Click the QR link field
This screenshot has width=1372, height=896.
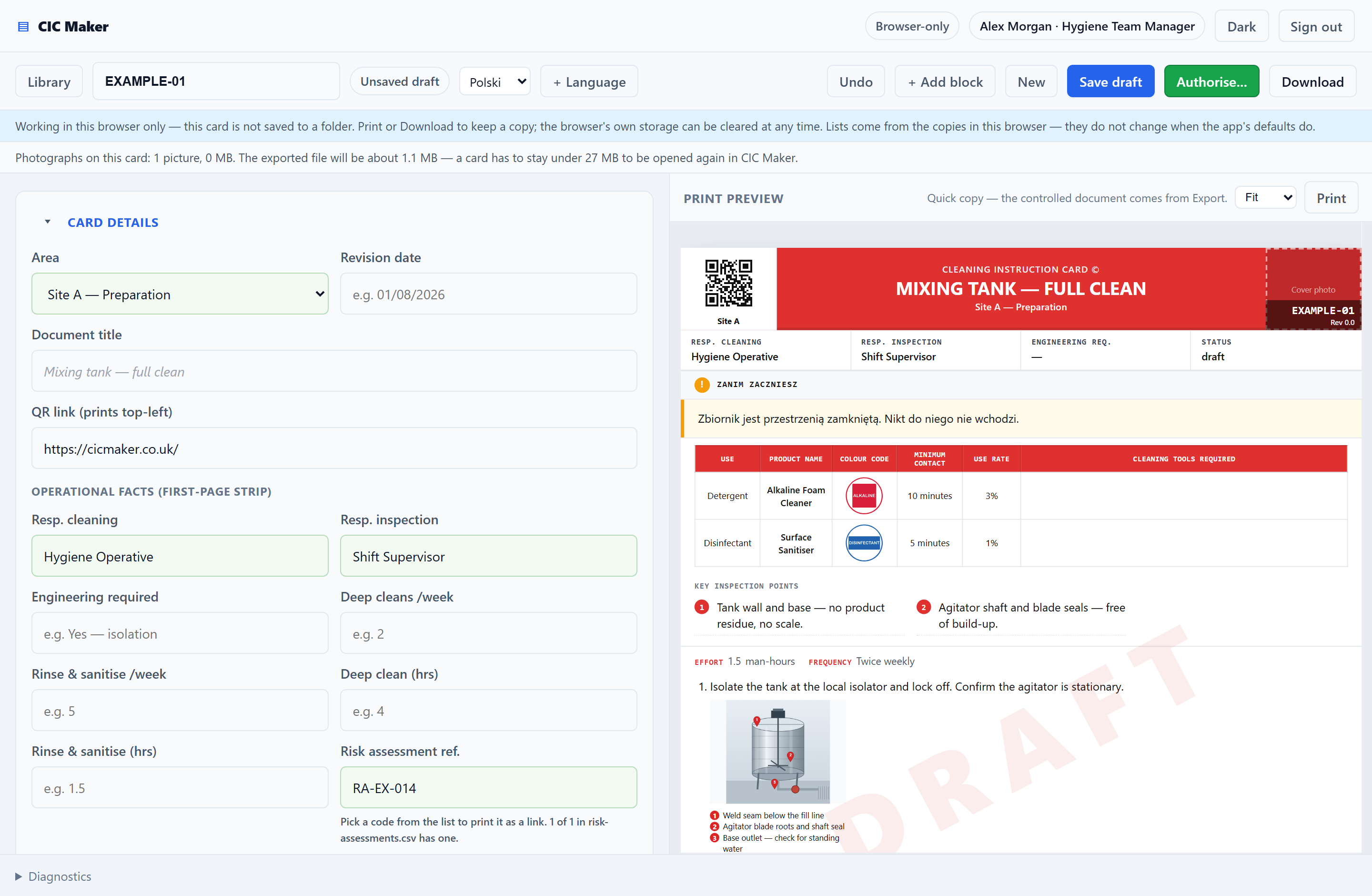pyautogui.click(x=334, y=448)
